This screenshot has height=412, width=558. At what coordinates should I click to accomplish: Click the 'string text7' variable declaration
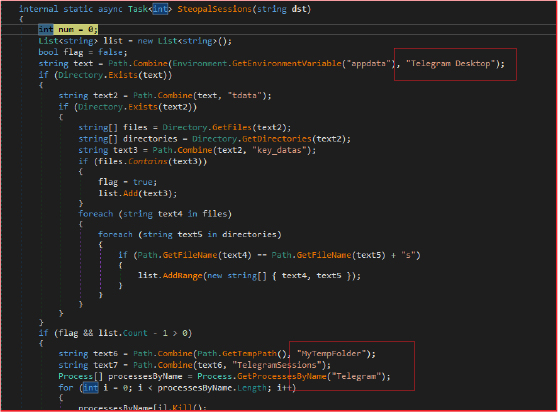tap(88, 365)
